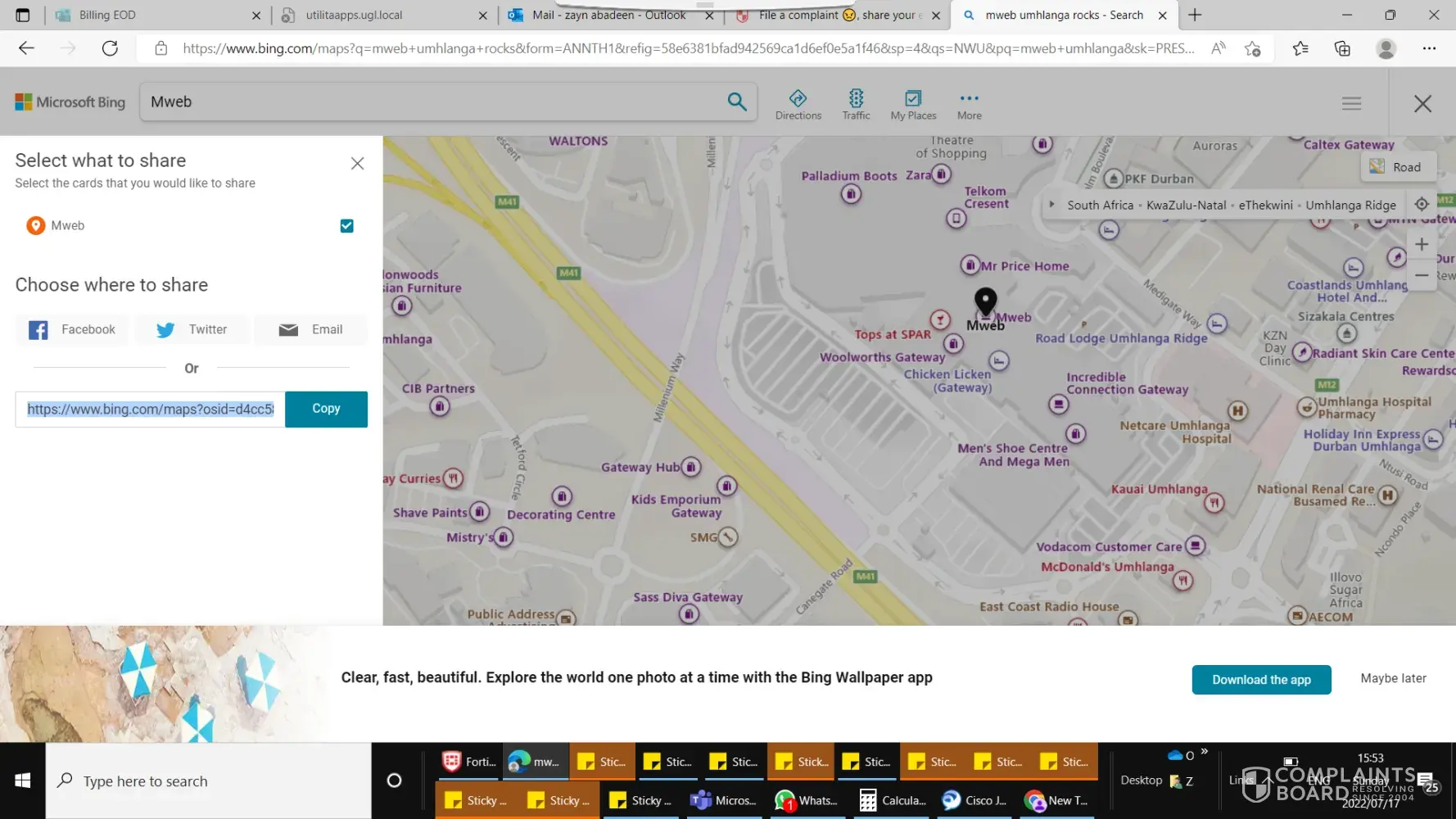Open the Calculator app in taskbar
Screen dimensions: 1456x819
[x=893, y=800]
